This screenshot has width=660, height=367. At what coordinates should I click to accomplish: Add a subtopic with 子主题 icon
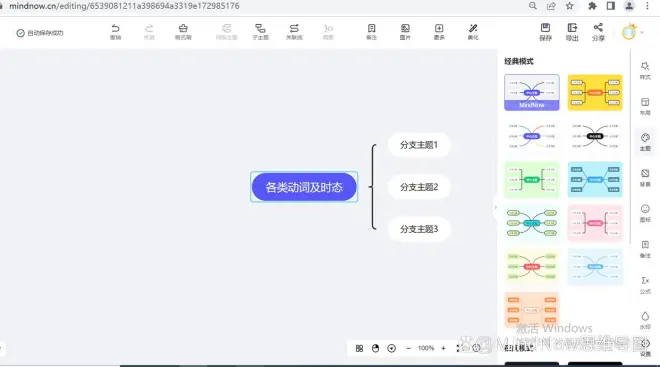point(260,32)
